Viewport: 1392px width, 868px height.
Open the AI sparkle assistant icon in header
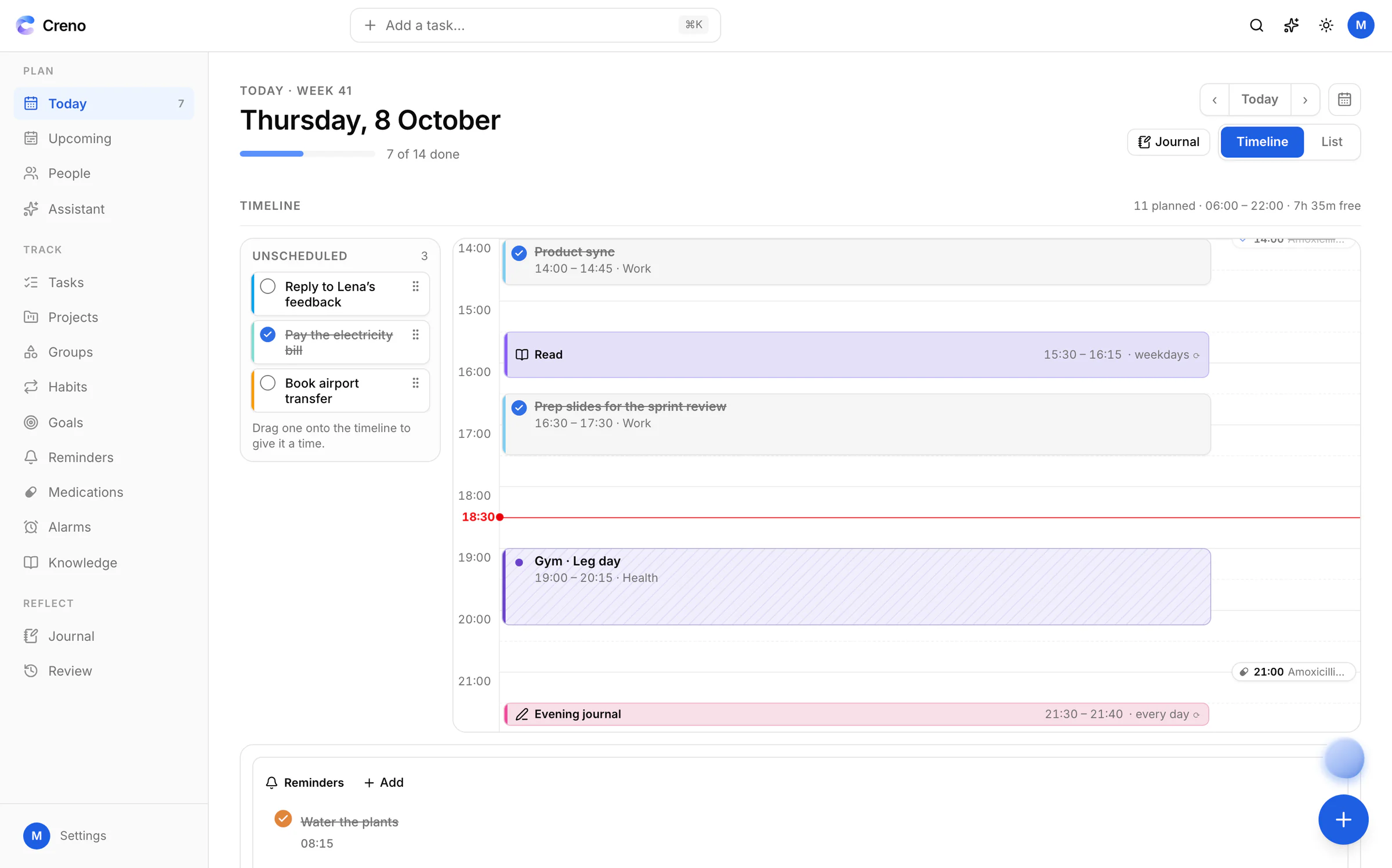pyautogui.click(x=1291, y=25)
